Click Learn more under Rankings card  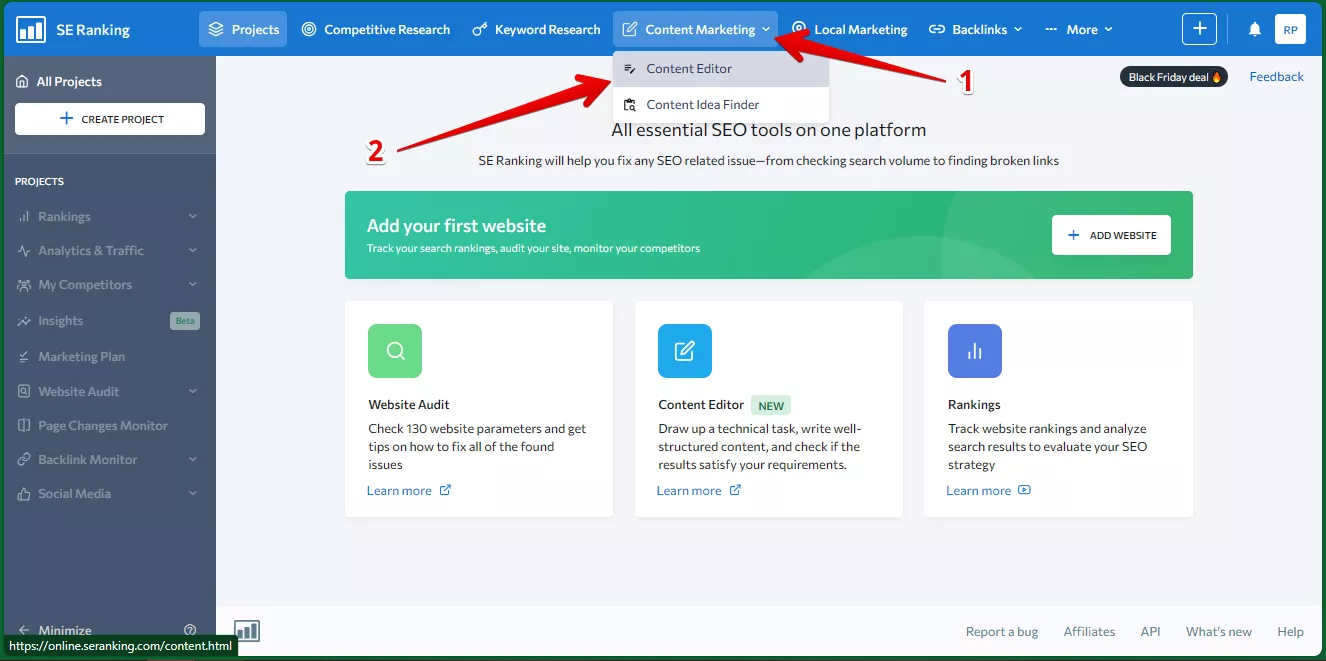coord(989,491)
